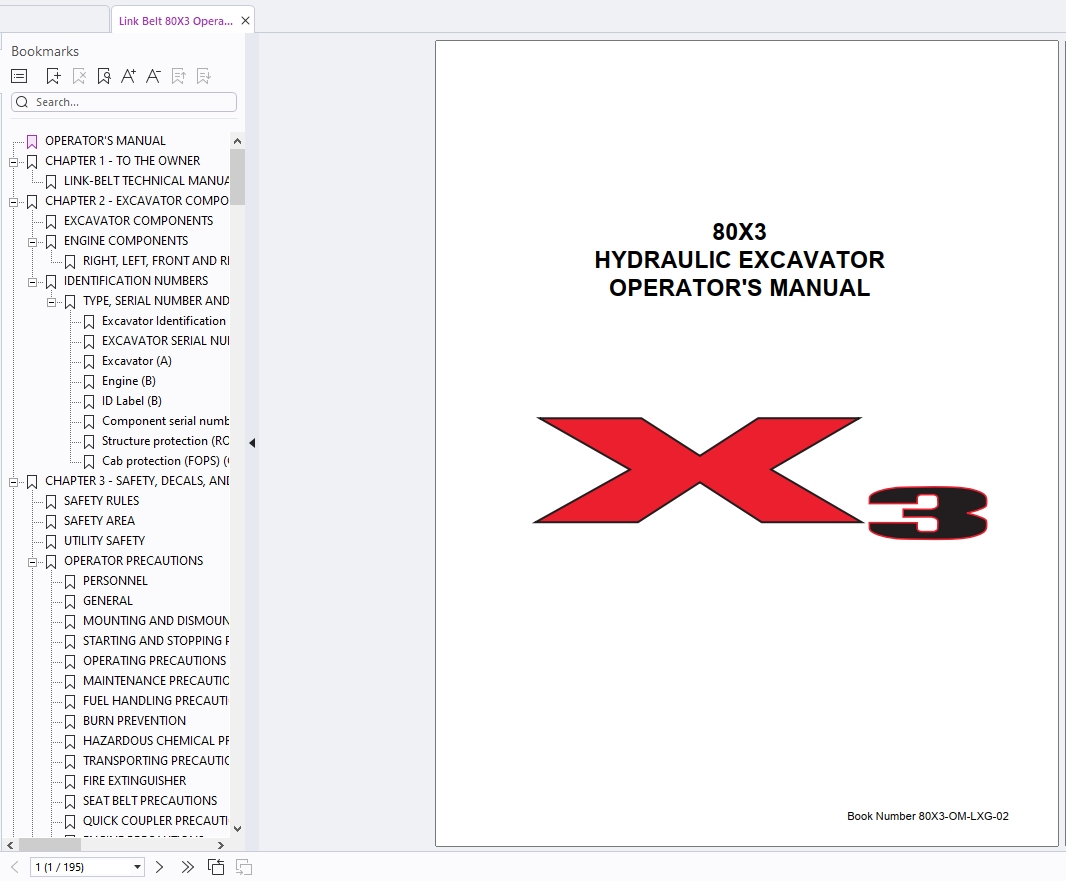Open the CHAPTER 1 - TO THE OWNER bookmark
Screen dimensions: 1066x881
pyautogui.click(x=122, y=160)
